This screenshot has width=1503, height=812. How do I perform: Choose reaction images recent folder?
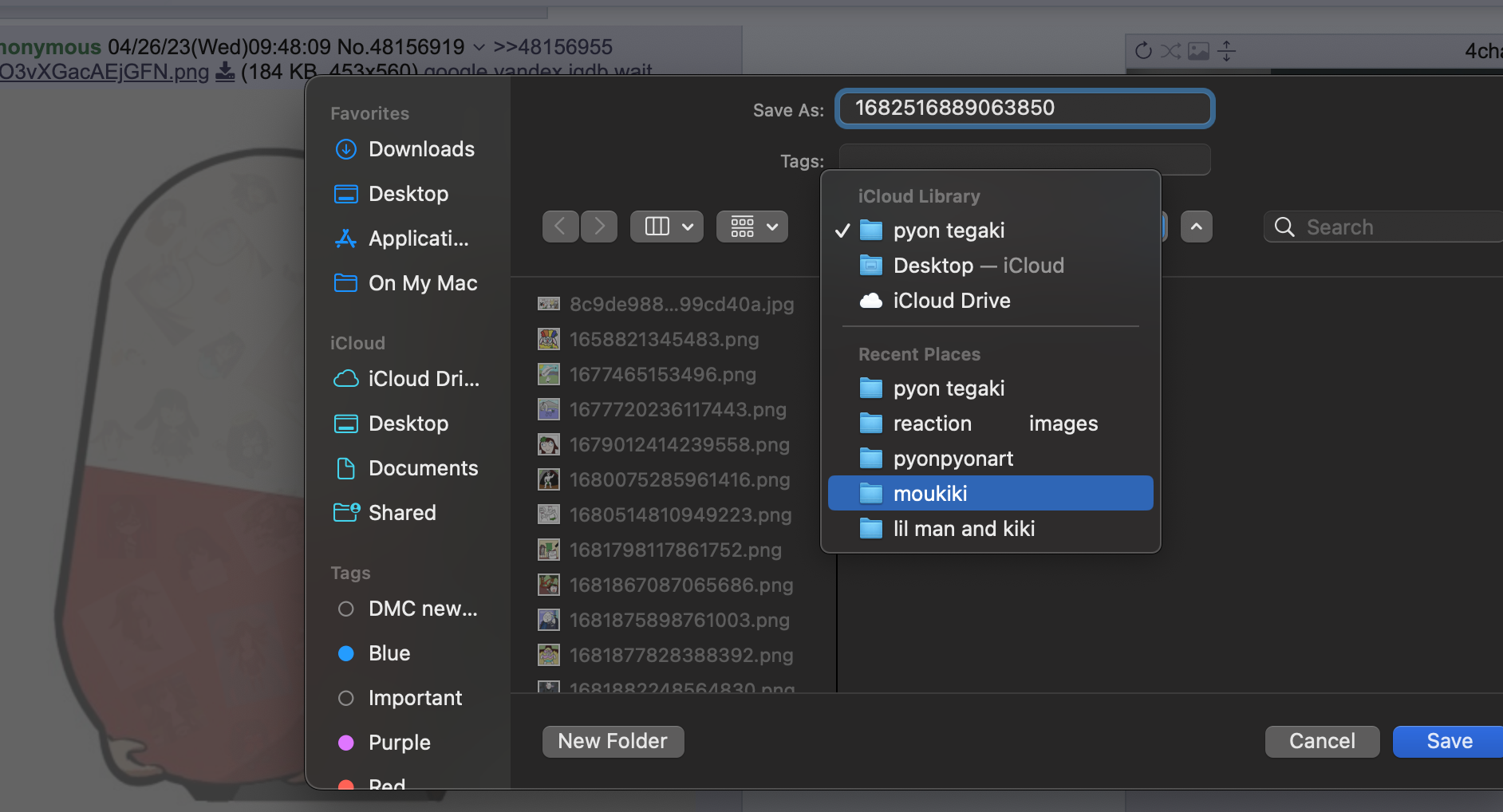click(991, 424)
